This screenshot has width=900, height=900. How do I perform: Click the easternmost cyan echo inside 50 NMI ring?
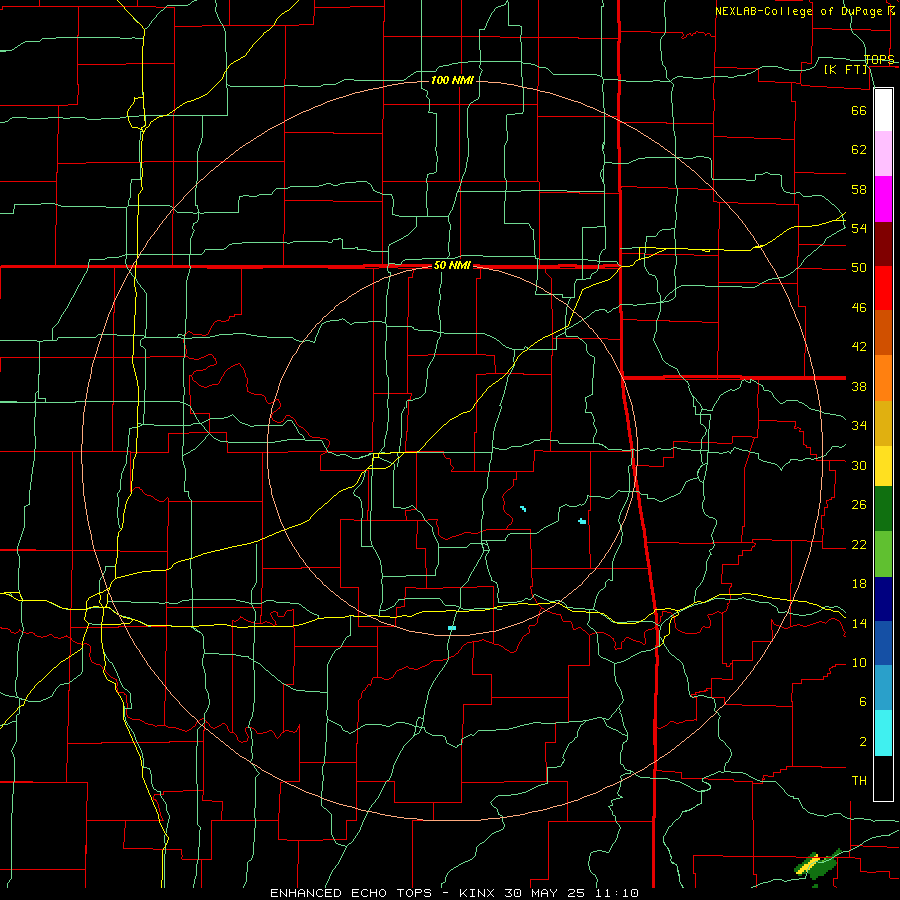click(x=582, y=521)
